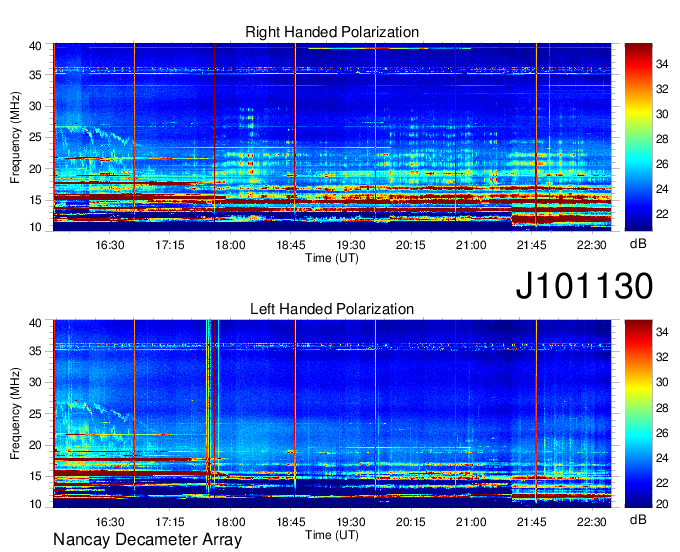This screenshot has width=680, height=552.
Task: Click the "Left Handed Polarization" plot title
Action: [332, 309]
